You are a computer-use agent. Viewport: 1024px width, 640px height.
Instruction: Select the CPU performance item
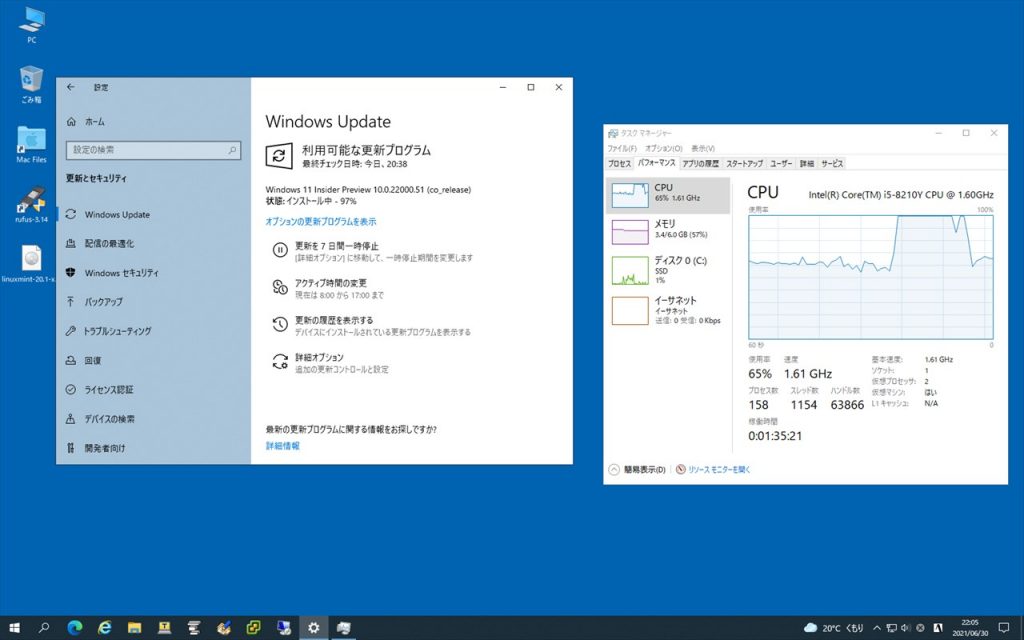point(668,195)
